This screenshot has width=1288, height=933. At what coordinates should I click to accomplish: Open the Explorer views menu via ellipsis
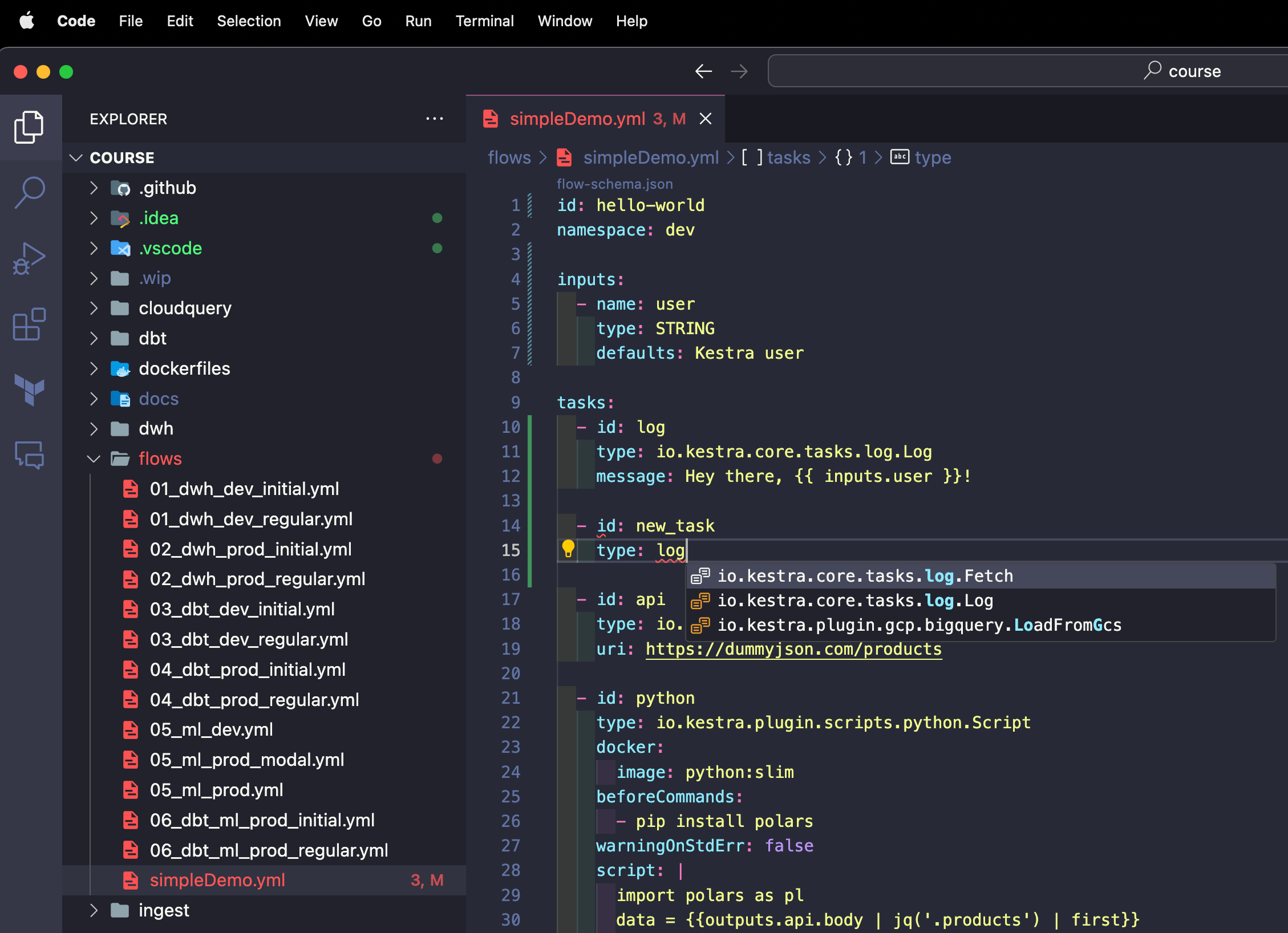(x=435, y=118)
